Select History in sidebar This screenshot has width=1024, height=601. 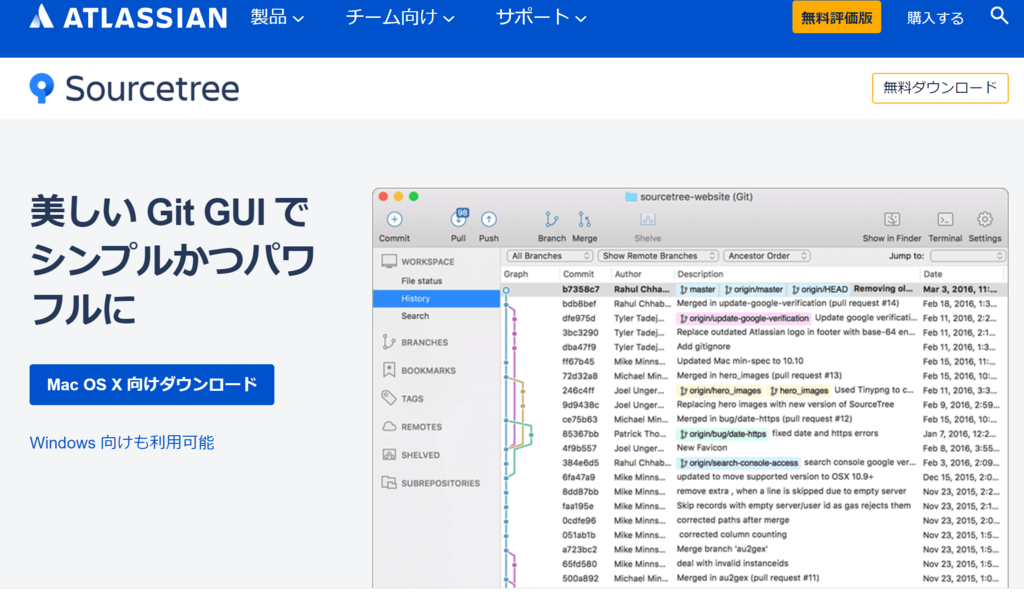pyautogui.click(x=436, y=299)
